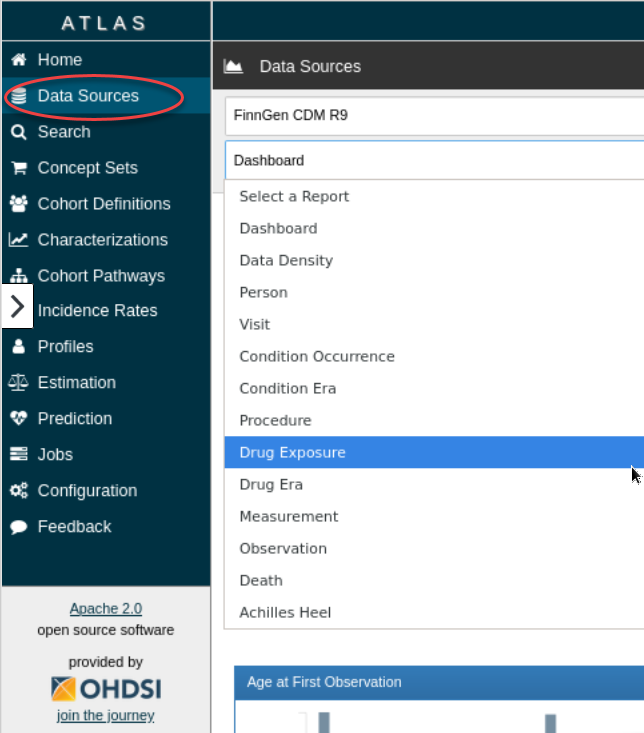Expand the sidebar with the chevron arrow
644x733 pixels.
pyautogui.click(x=17, y=307)
